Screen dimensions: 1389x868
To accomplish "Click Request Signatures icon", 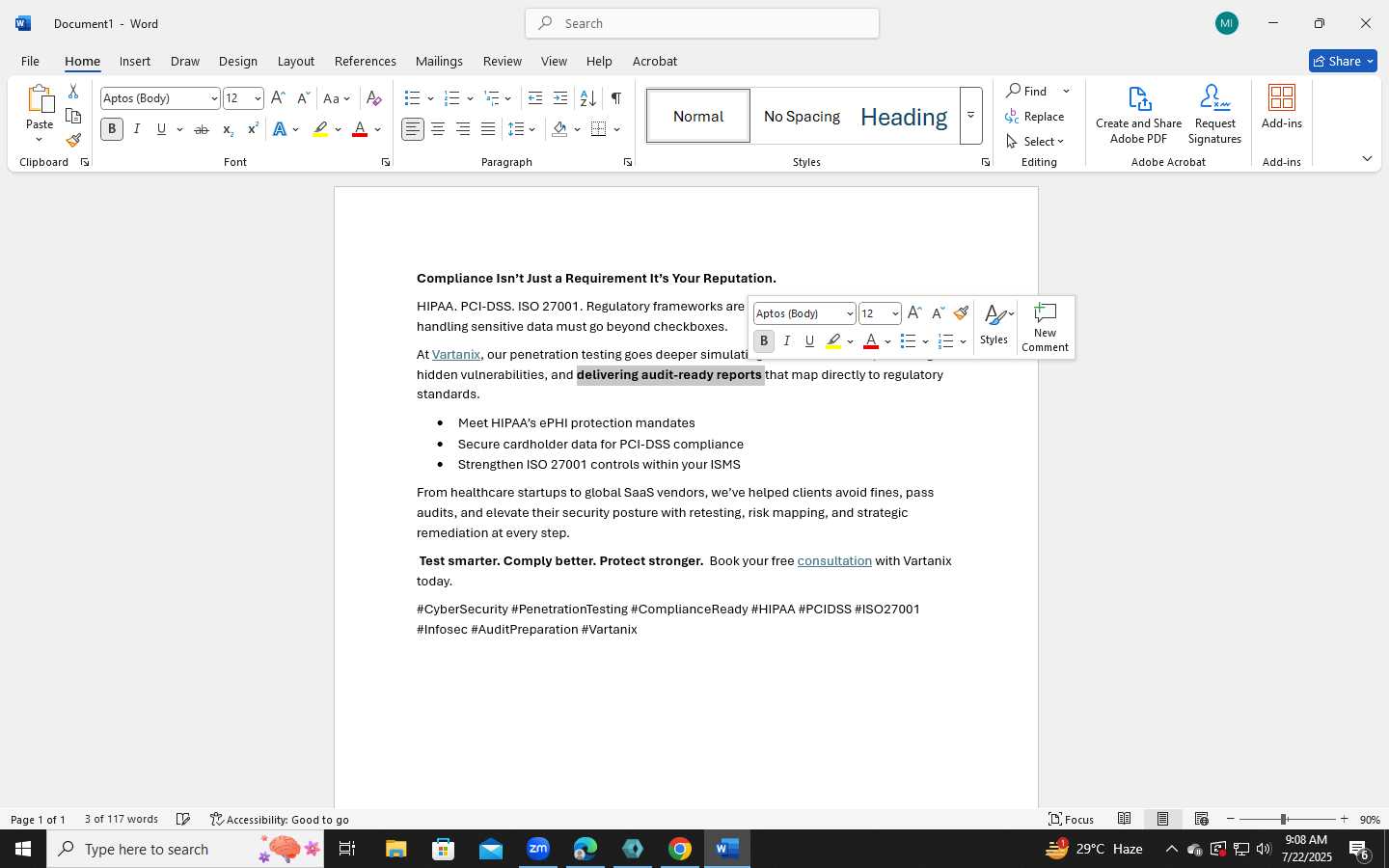I will point(1214,115).
